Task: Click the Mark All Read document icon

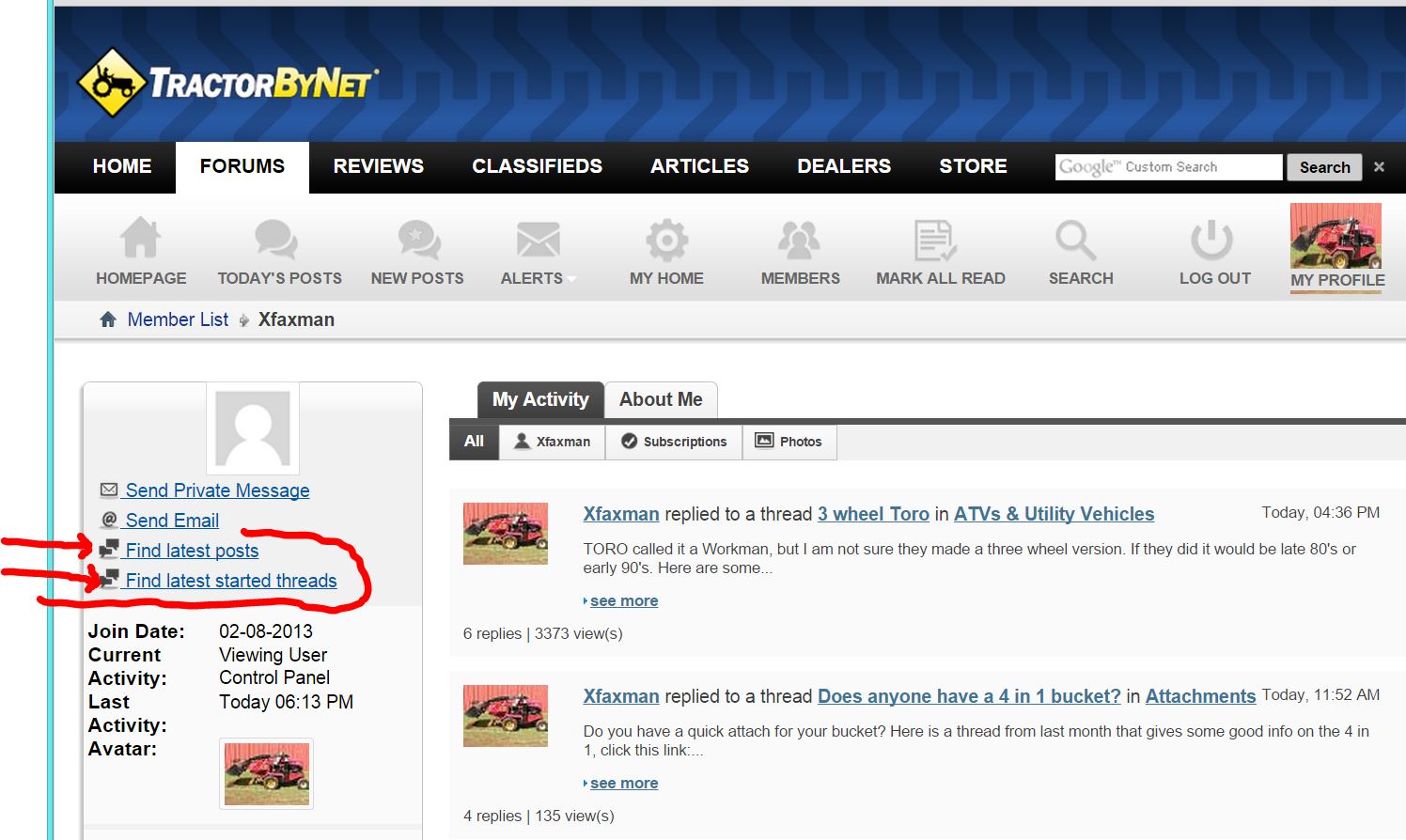Action: (935, 239)
